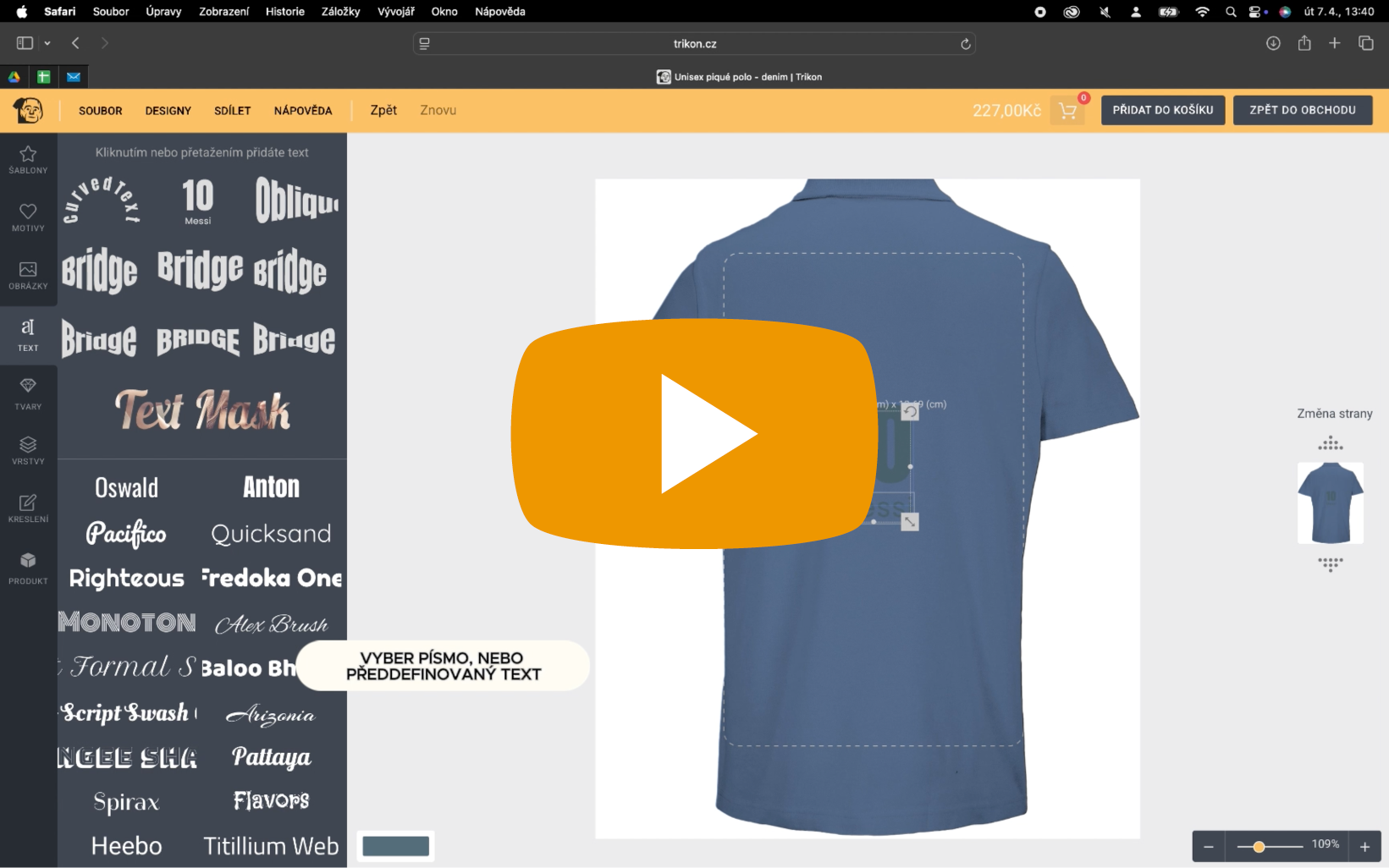The height and width of the screenshot is (868, 1389).
Task: Open the Tvary shapes panel
Action: pyautogui.click(x=28, y=393)
